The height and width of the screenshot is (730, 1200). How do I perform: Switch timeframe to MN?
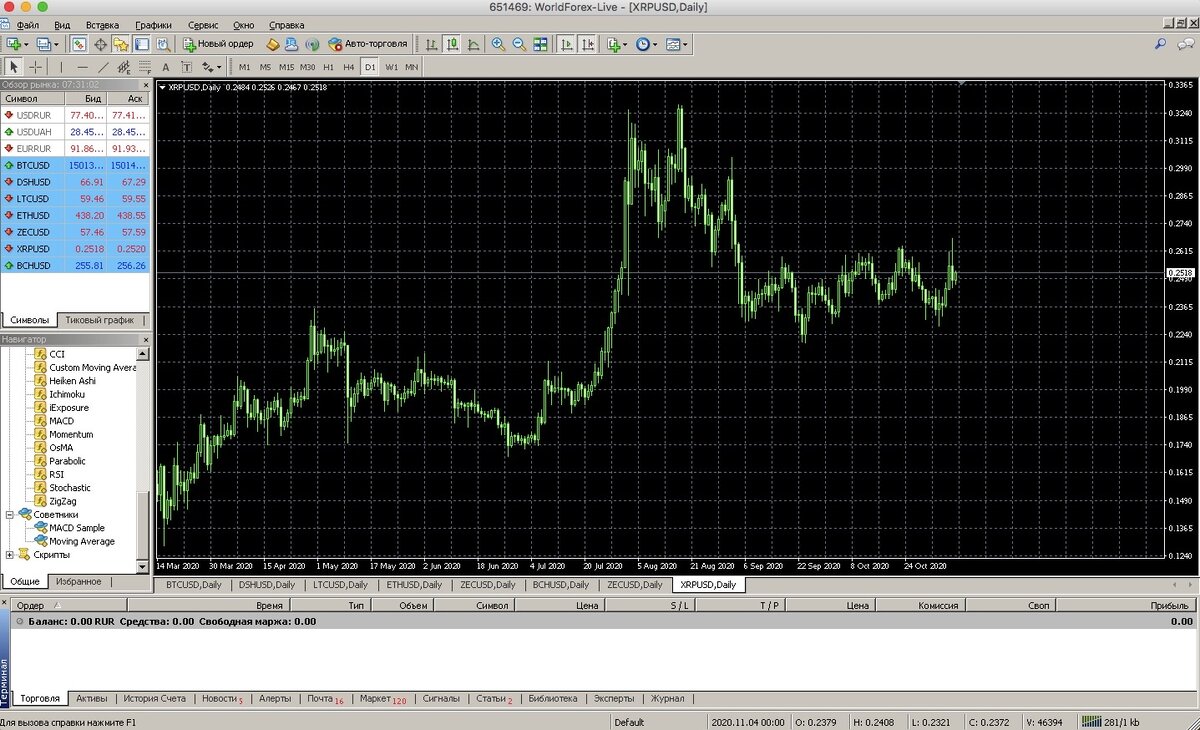tap(412, 67)
